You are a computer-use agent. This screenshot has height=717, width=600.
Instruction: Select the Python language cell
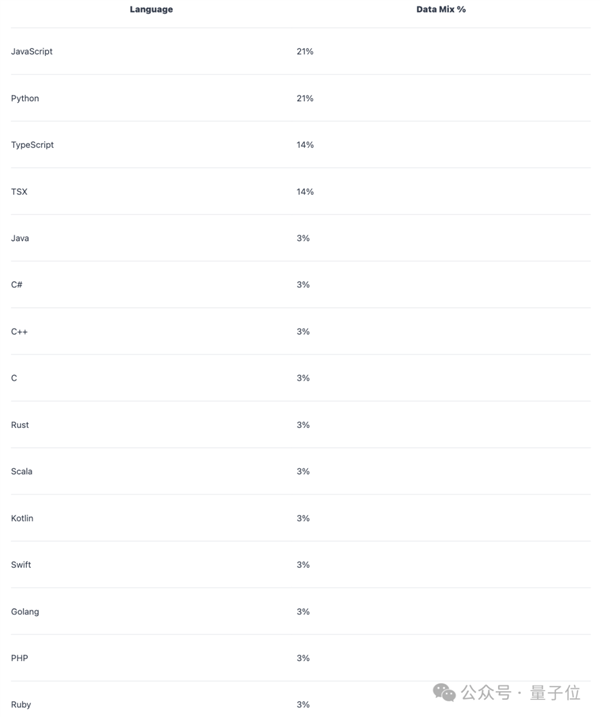coord(25,98)
